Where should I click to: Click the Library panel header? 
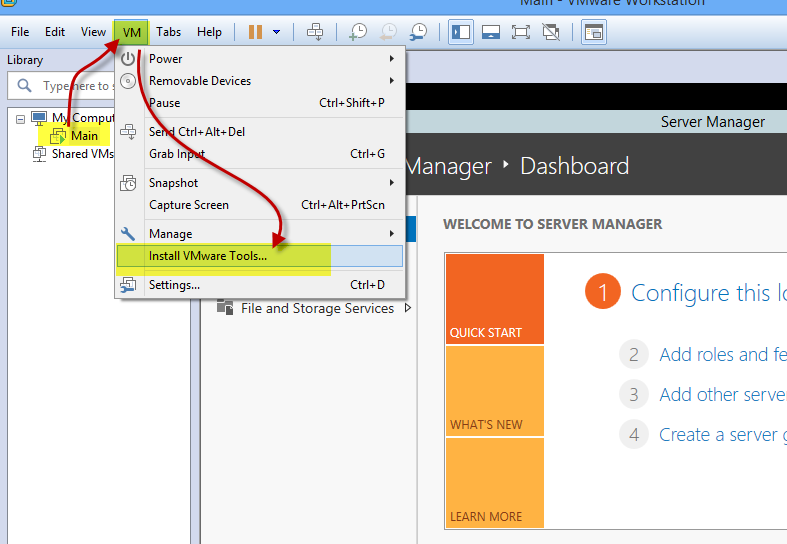(25, 60)
